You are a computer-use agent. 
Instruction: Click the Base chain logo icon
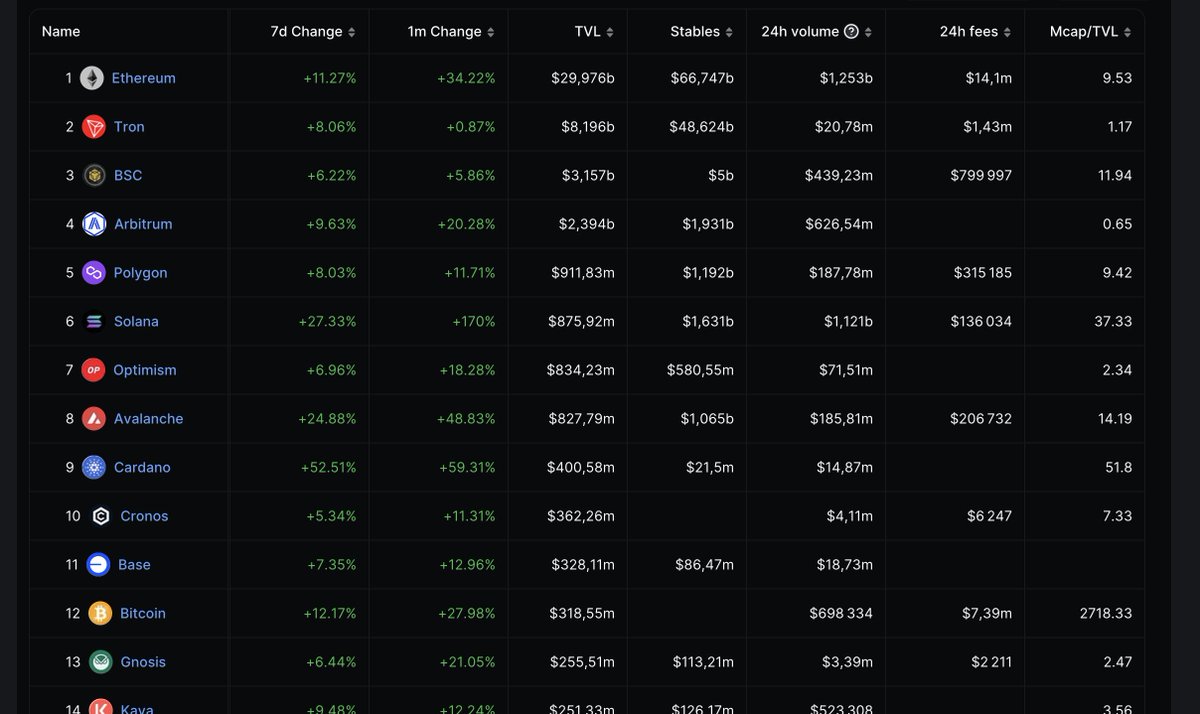(98, 565)
